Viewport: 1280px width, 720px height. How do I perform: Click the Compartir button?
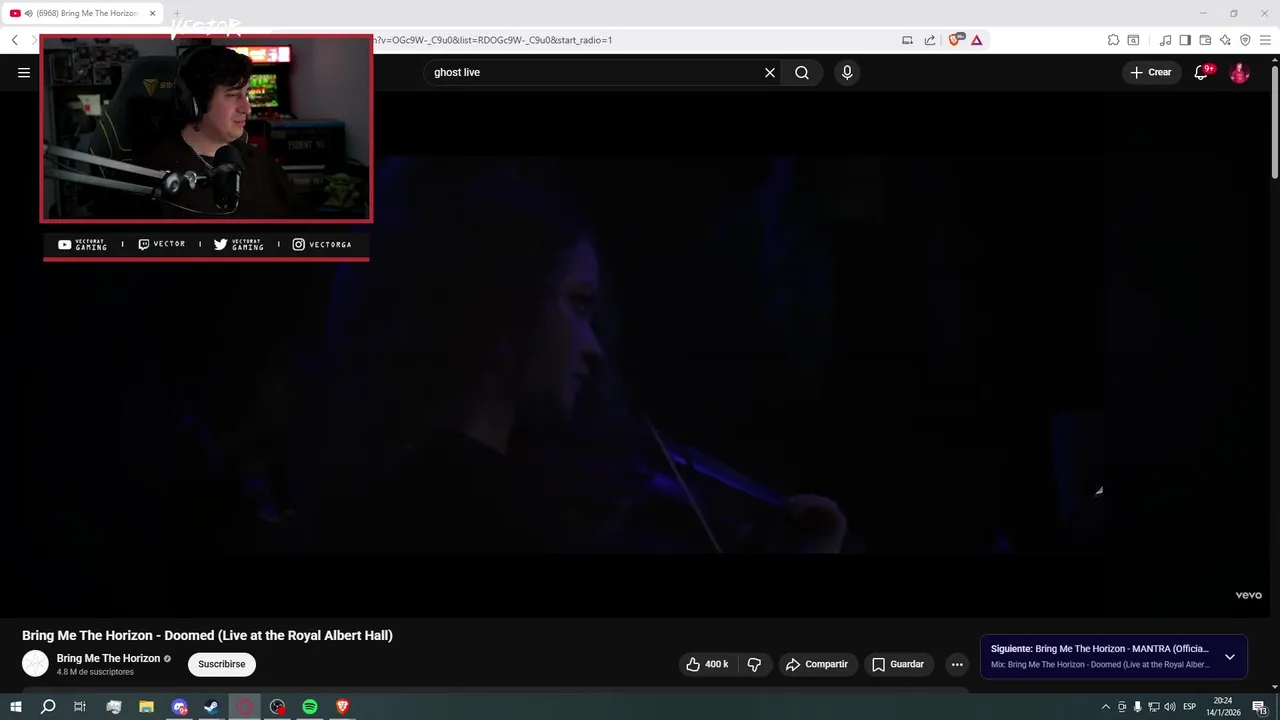click(x=817, y=664)
